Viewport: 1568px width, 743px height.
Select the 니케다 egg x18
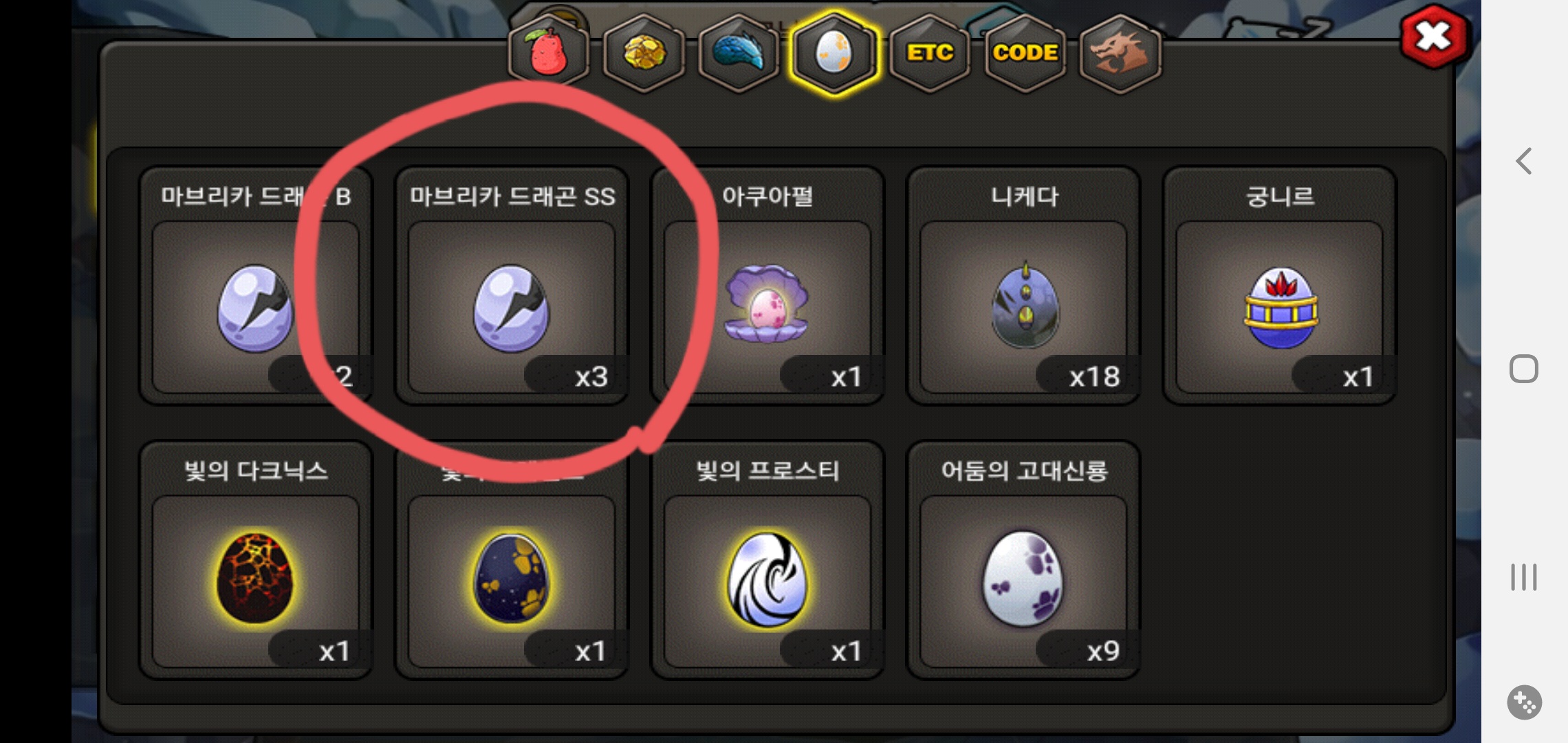pyautogui.click(x=1023, y=286)
